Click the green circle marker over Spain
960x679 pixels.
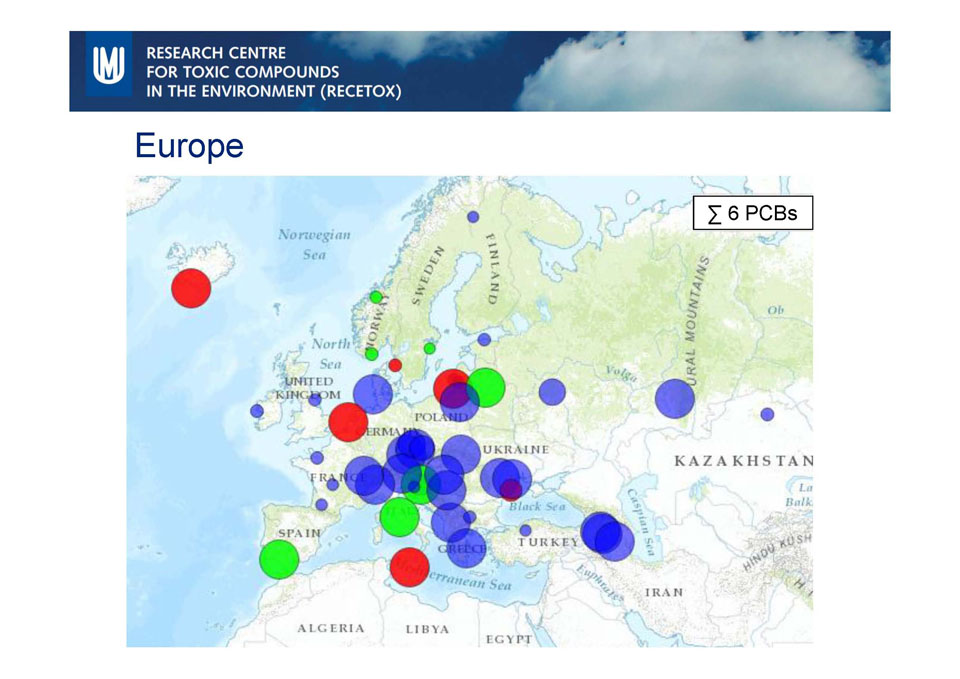pyautogui.click(x=279, y=559)
